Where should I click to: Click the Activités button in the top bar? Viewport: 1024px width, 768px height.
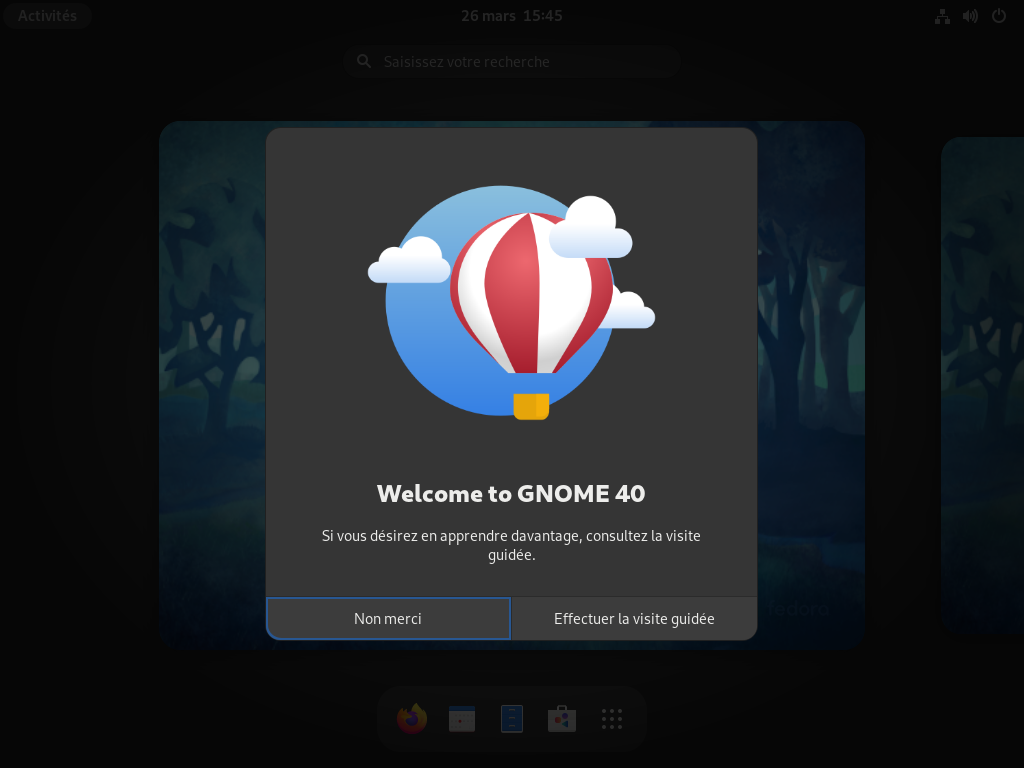click(x=47, y=16)
